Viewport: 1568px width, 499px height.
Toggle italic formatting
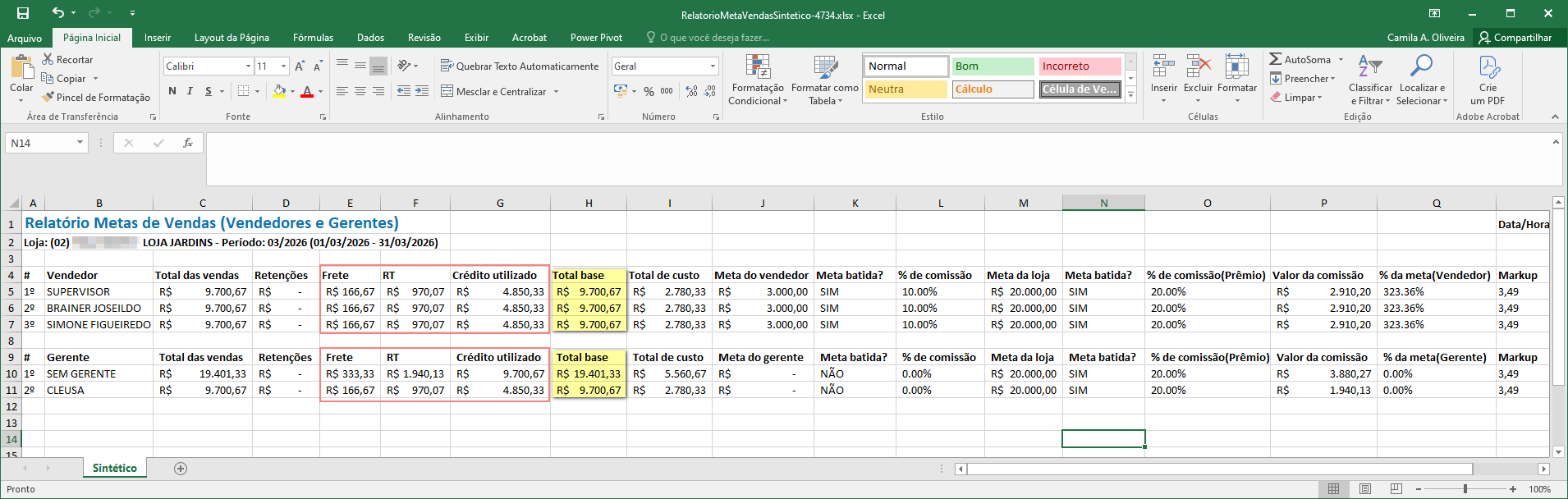pos(190,91)
